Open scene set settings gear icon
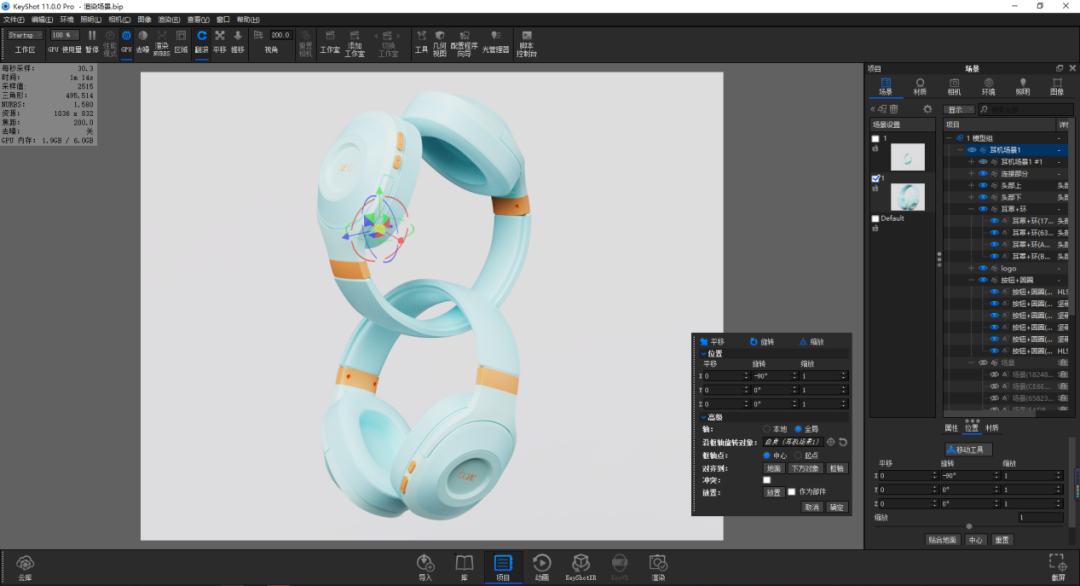 click(927, 109)
